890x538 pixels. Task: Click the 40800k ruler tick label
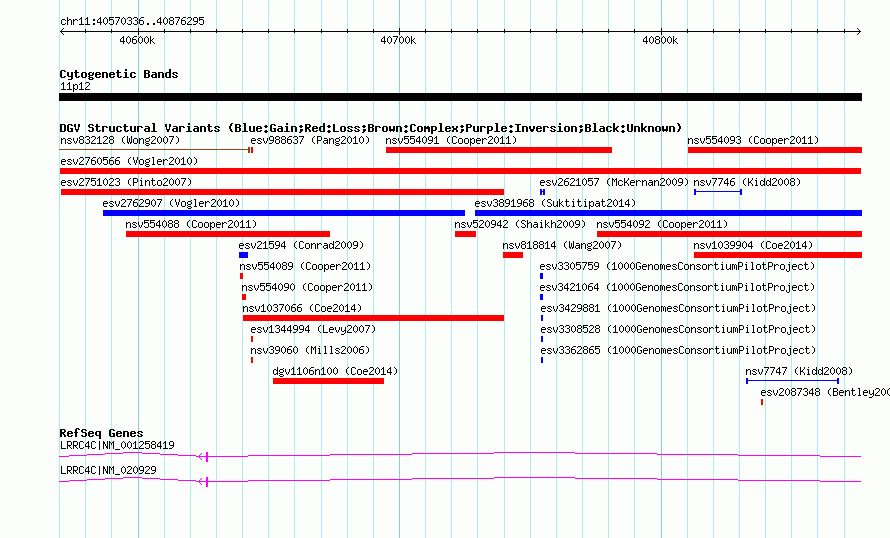click(660, 40)
